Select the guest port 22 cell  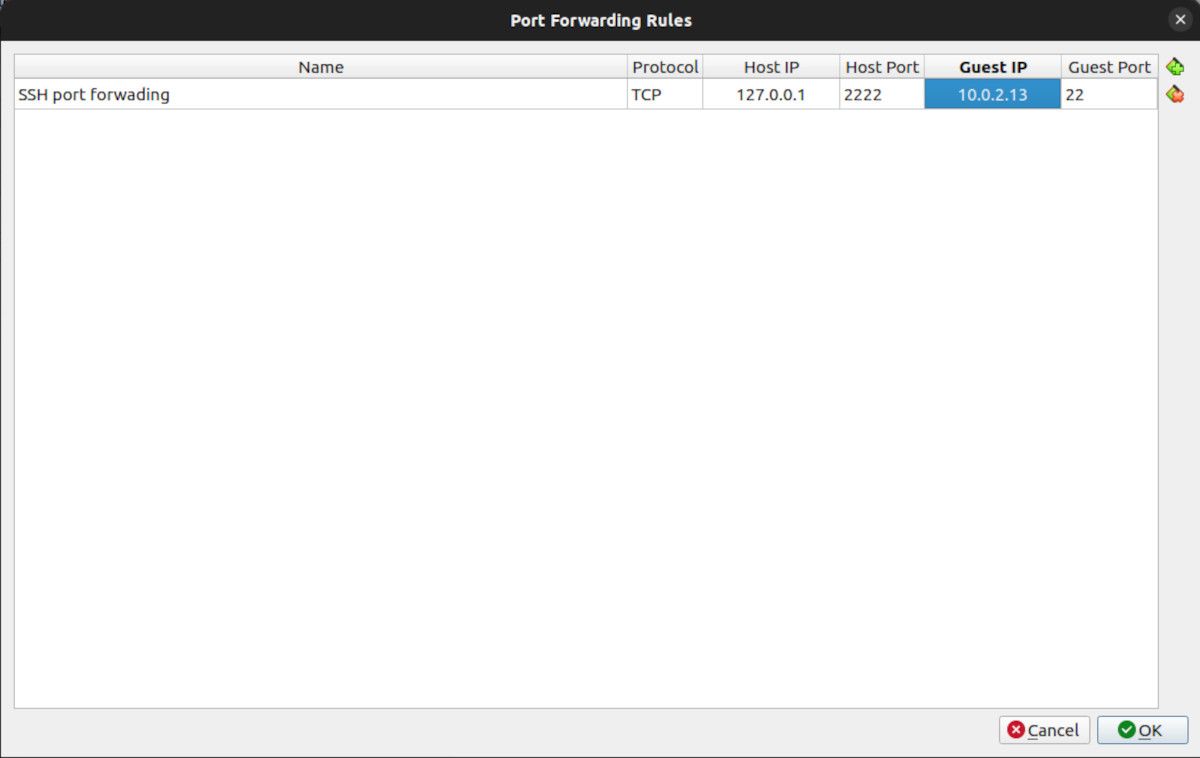[x=1109, y=95]
